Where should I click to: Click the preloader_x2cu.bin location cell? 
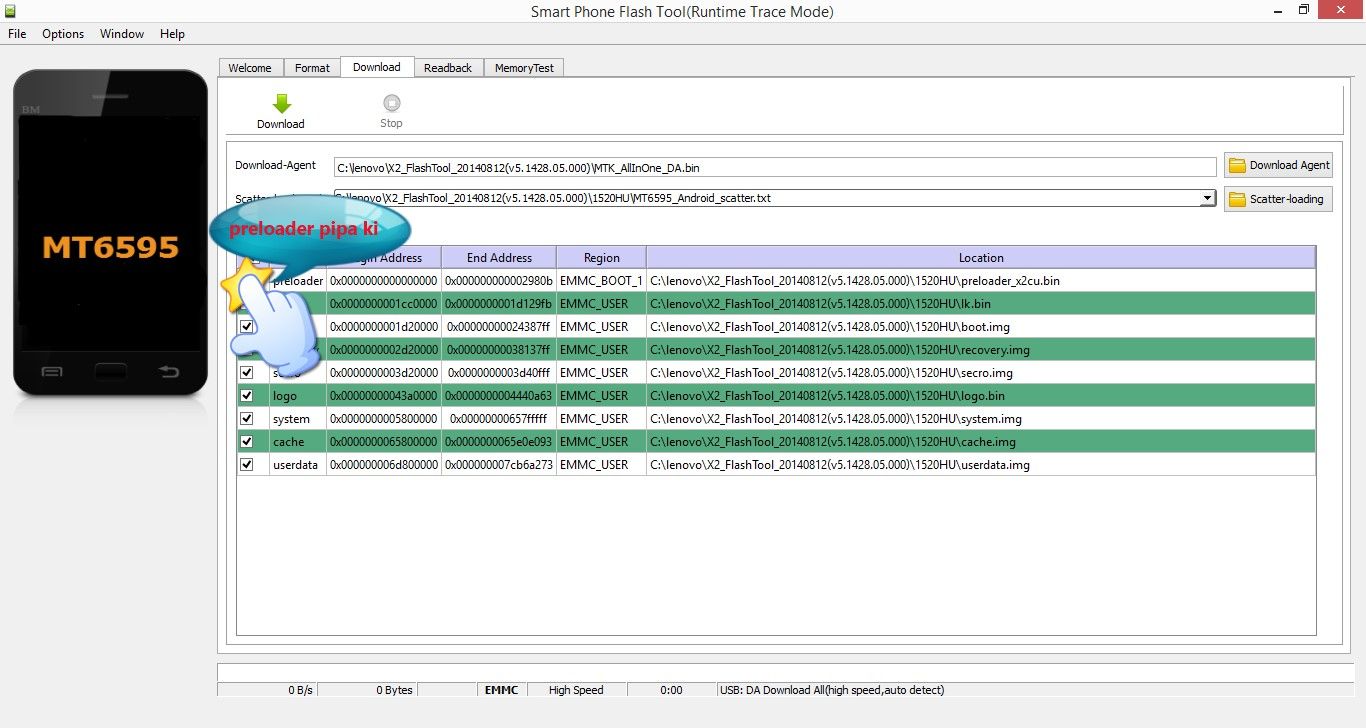pyautogui.click(x=981, y=280)
